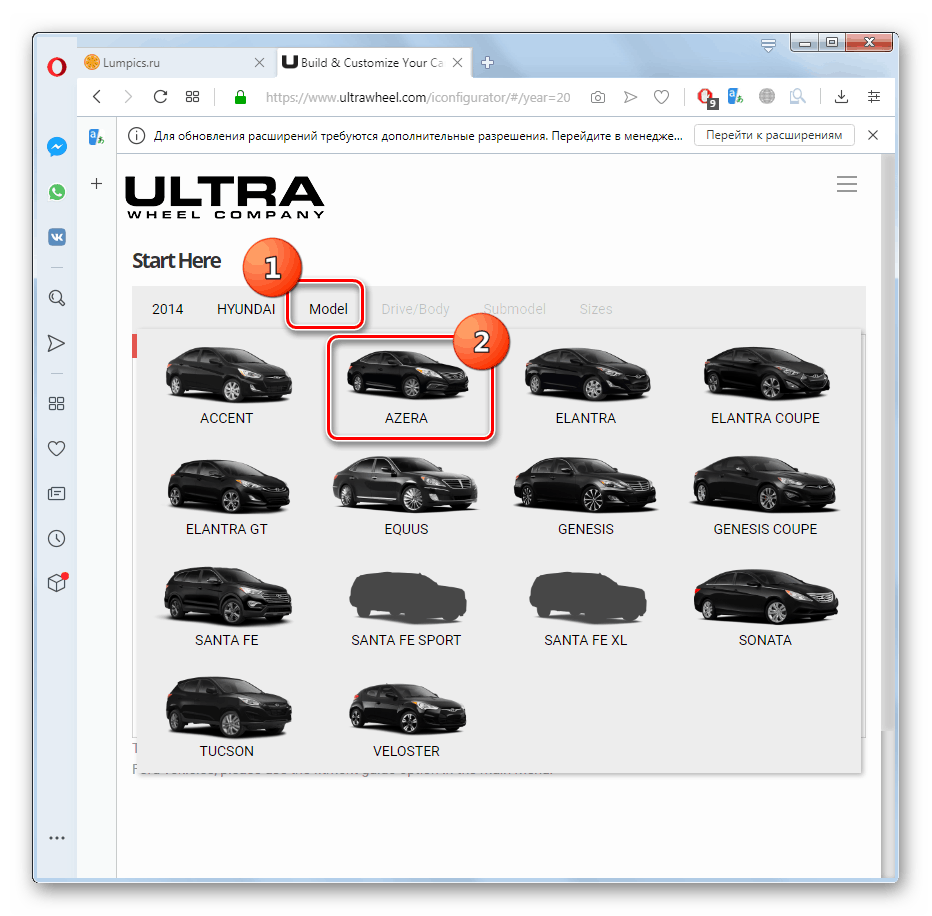Click the Перейти к расширениям button
932x916 pixels.
pyautogui.click(x=774, y=135)
